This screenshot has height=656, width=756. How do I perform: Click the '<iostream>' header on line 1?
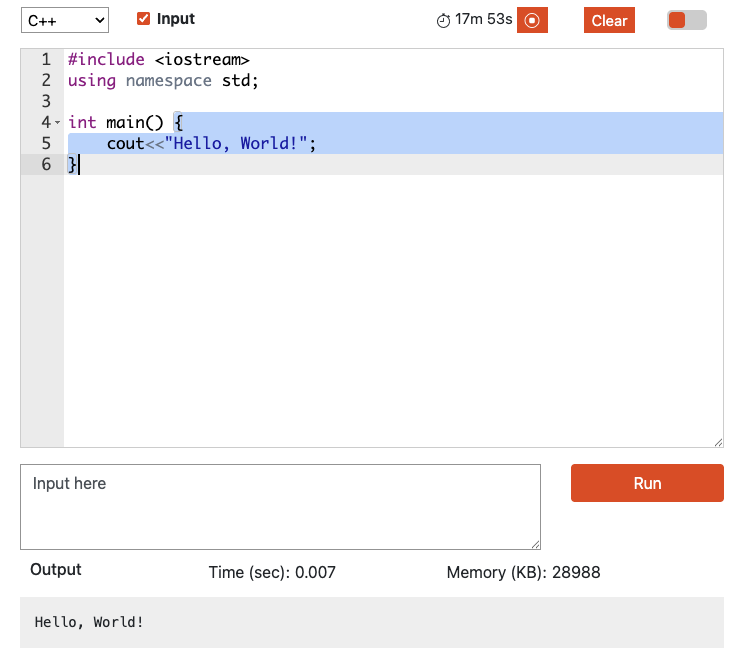coord(202,59)
